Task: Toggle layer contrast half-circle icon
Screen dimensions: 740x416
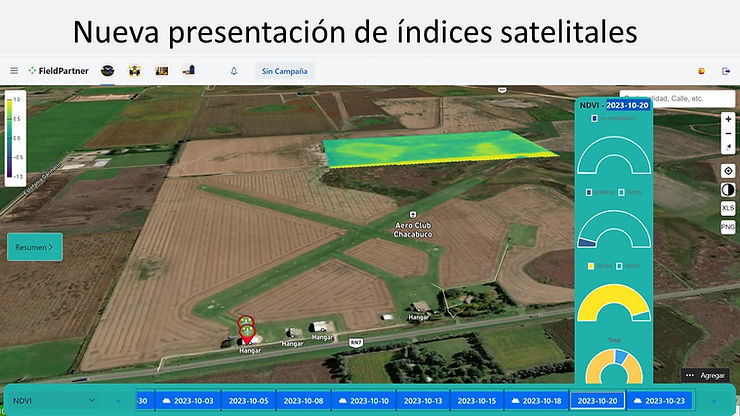Action: click(x=728, y=190)
